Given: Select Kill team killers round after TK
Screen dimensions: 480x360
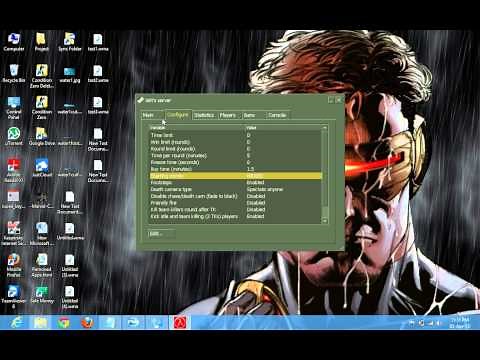Looking at the screenshot, I should (235, 209).
